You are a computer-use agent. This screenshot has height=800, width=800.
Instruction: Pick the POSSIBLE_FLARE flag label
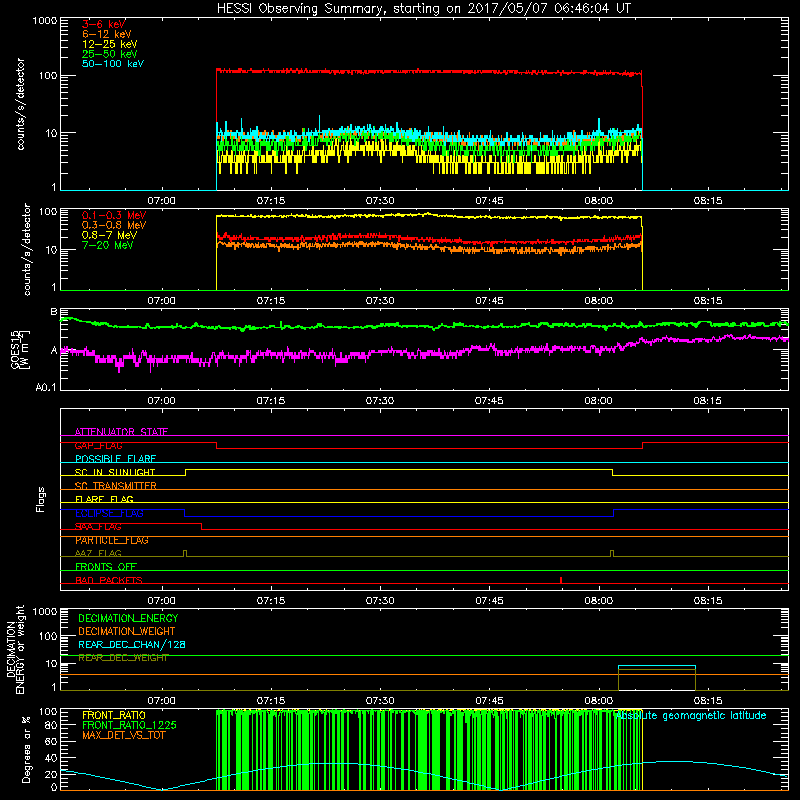click(x=115, y=459)
